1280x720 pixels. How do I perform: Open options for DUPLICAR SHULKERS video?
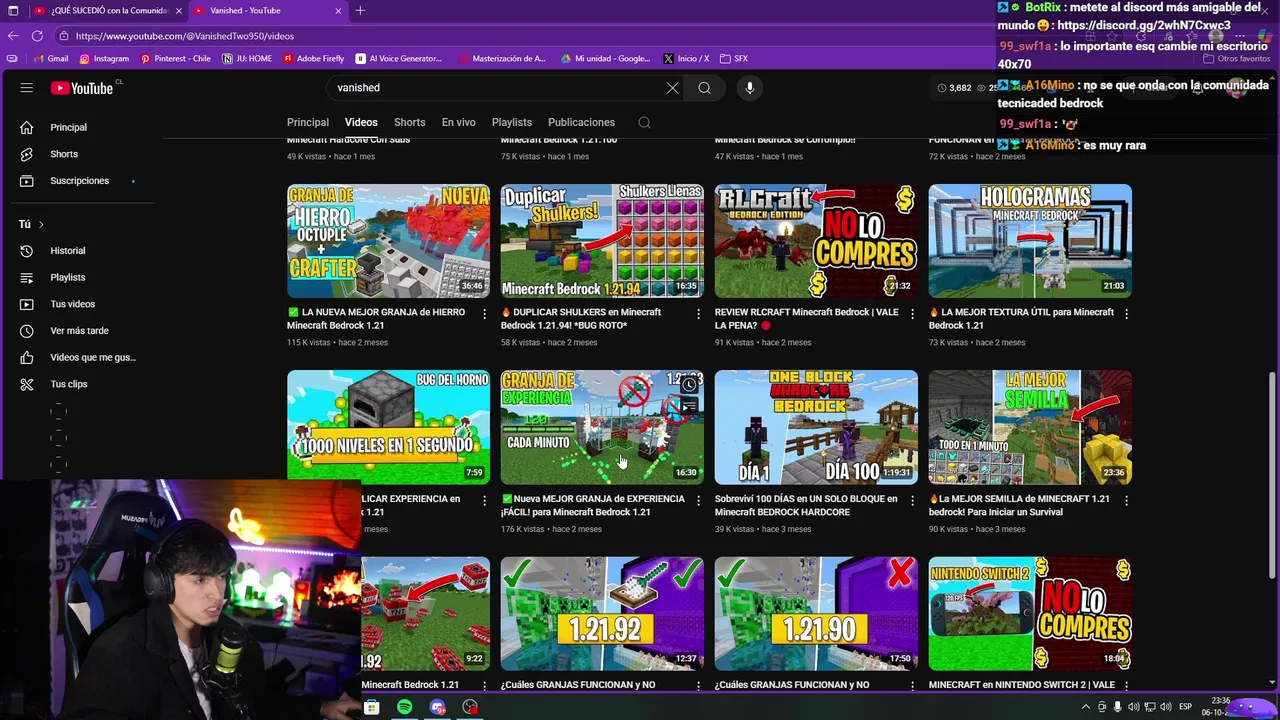point(699,313)
